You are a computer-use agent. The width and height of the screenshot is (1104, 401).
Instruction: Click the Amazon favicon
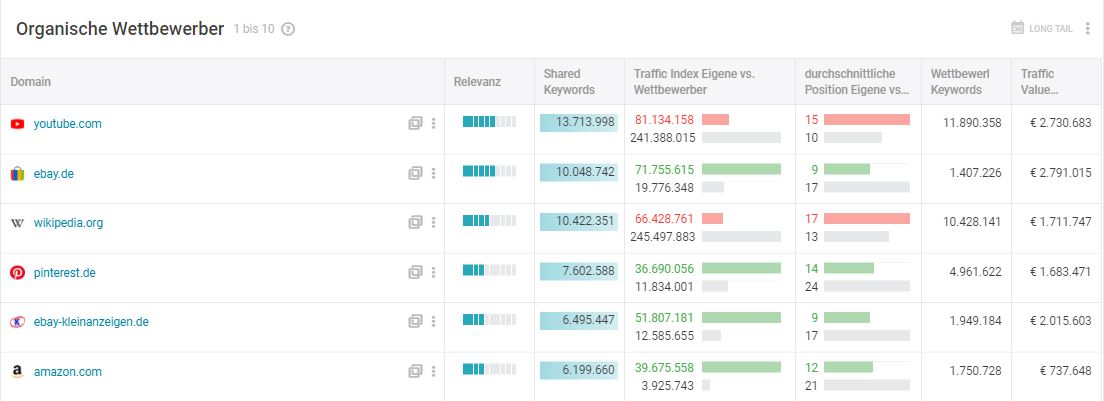coord(18,371)
